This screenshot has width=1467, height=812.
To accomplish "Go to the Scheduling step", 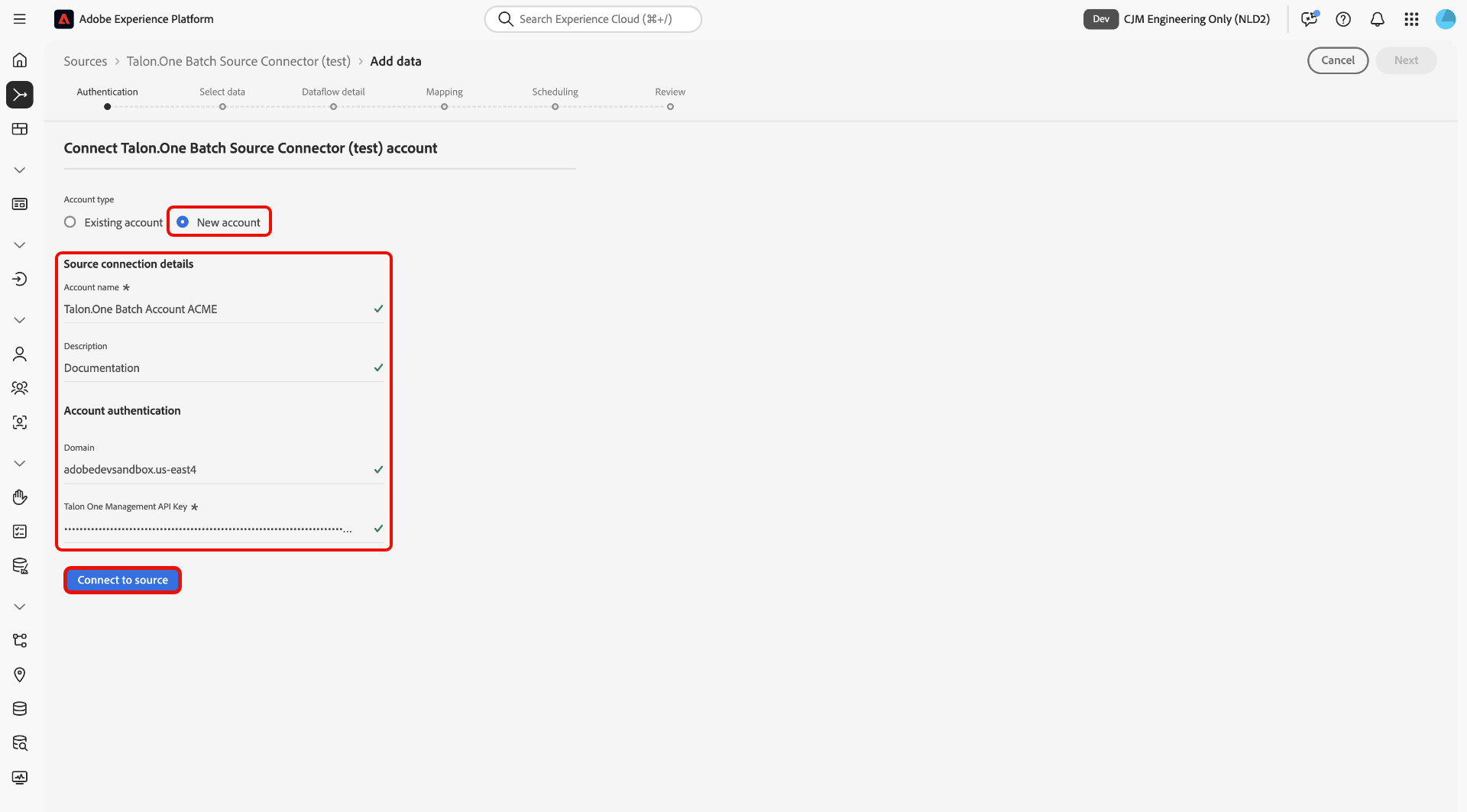I will (x=555, y=99).
